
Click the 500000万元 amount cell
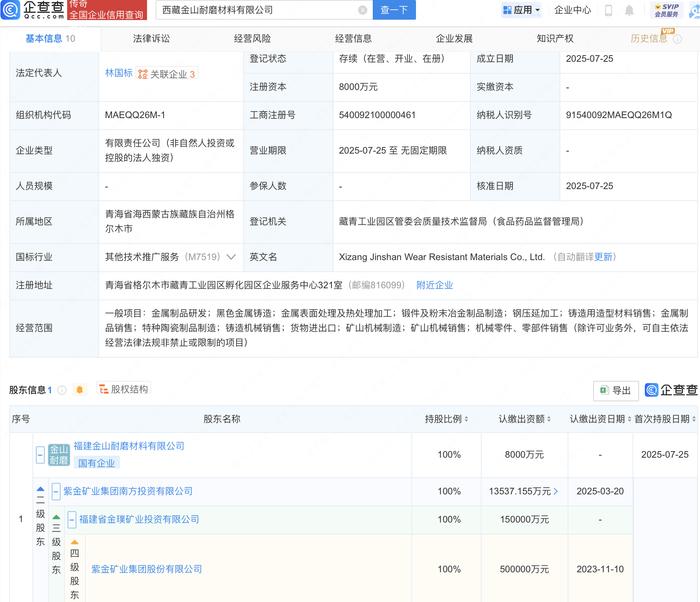[524, 569]
